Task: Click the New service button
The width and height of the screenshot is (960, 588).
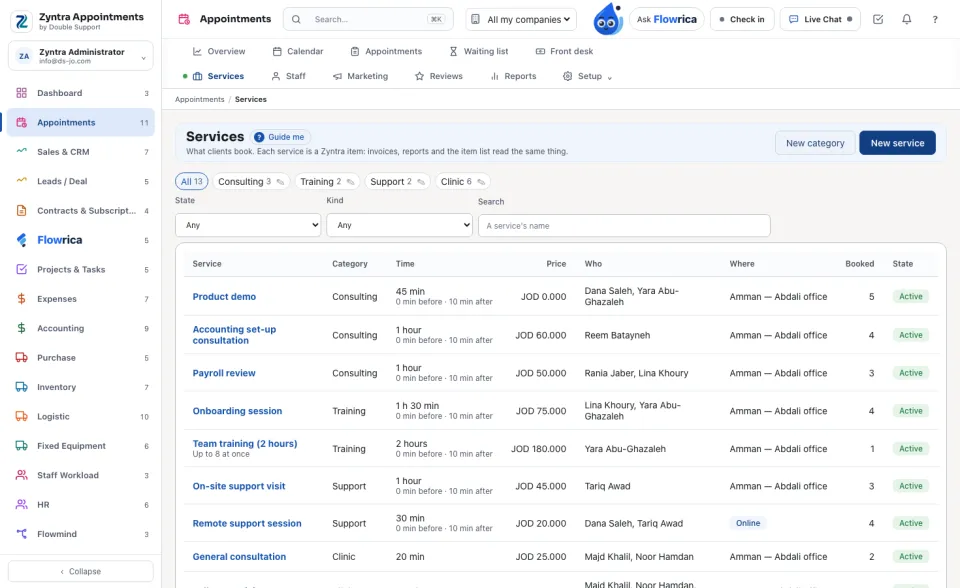Action: click(897, 143)
